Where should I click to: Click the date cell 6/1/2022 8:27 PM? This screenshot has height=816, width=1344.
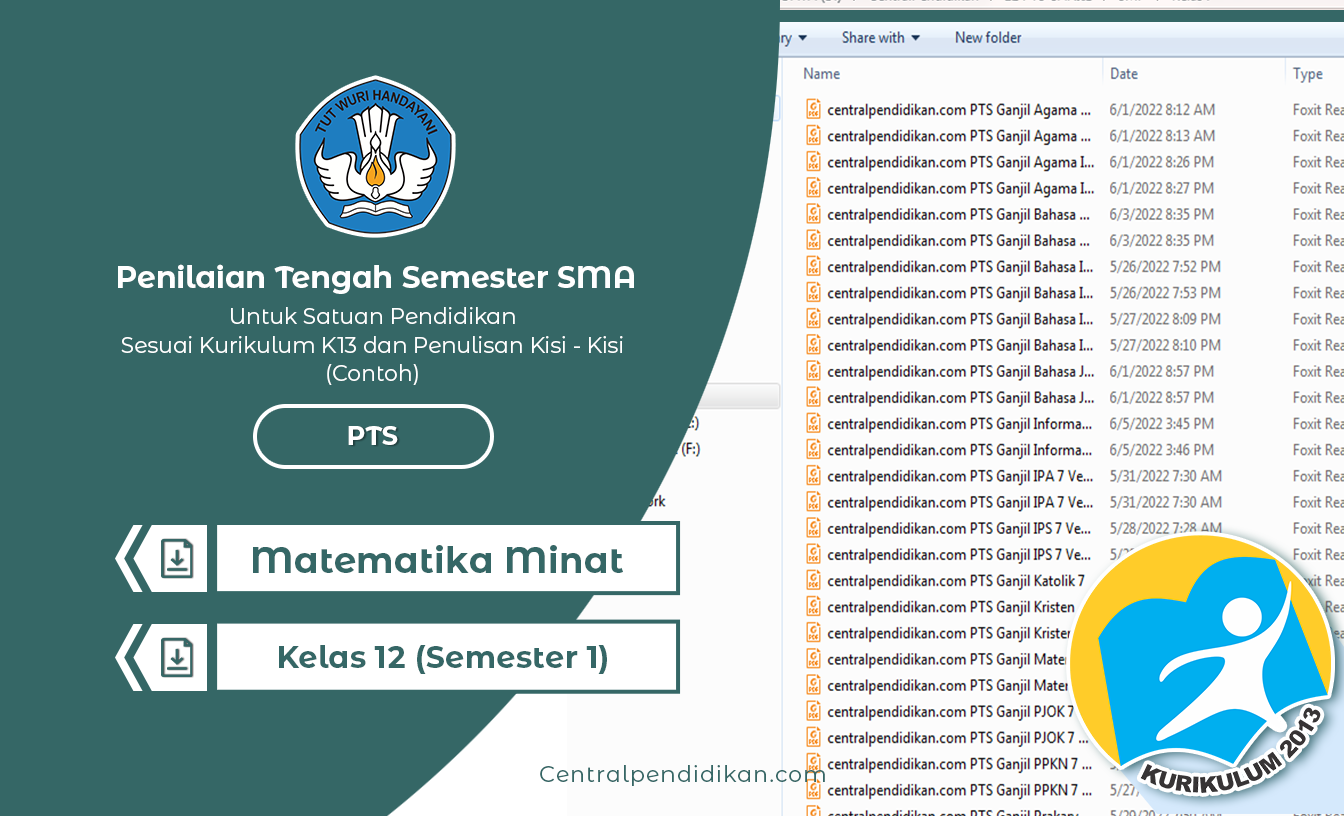(x=1161, y=188)
